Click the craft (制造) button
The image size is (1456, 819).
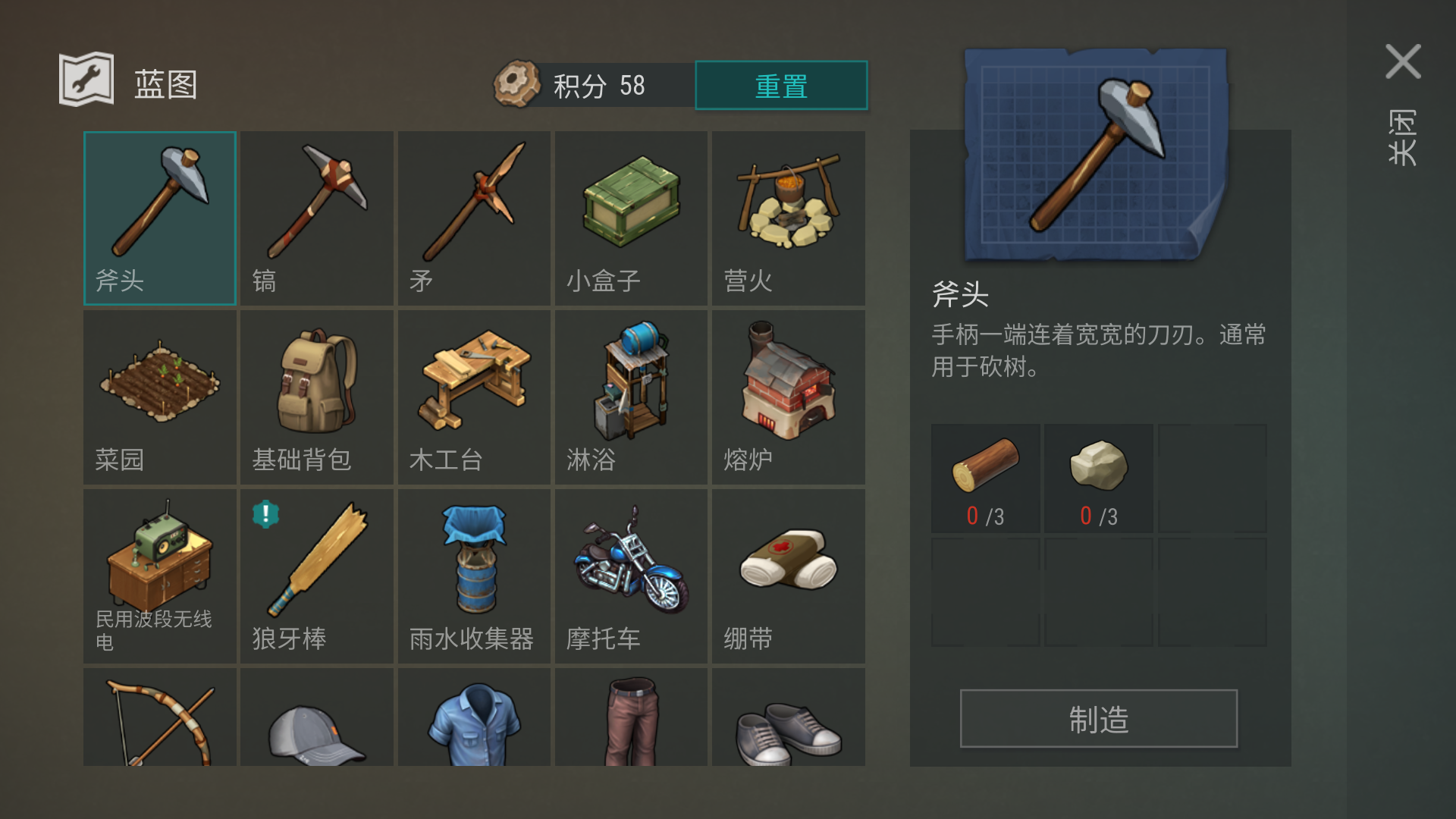[x=1099, y=719]
